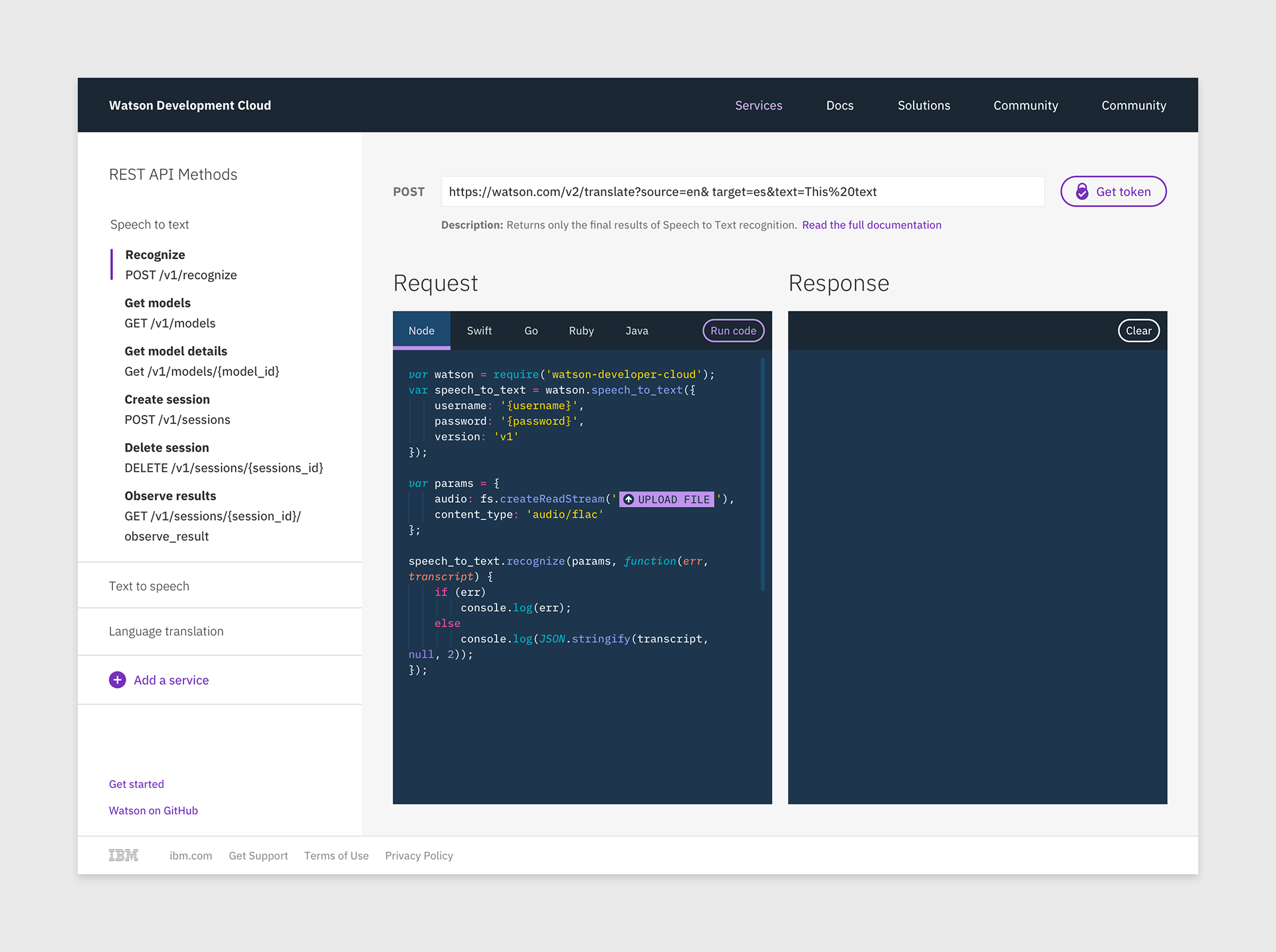Open the Get started link

136,784
